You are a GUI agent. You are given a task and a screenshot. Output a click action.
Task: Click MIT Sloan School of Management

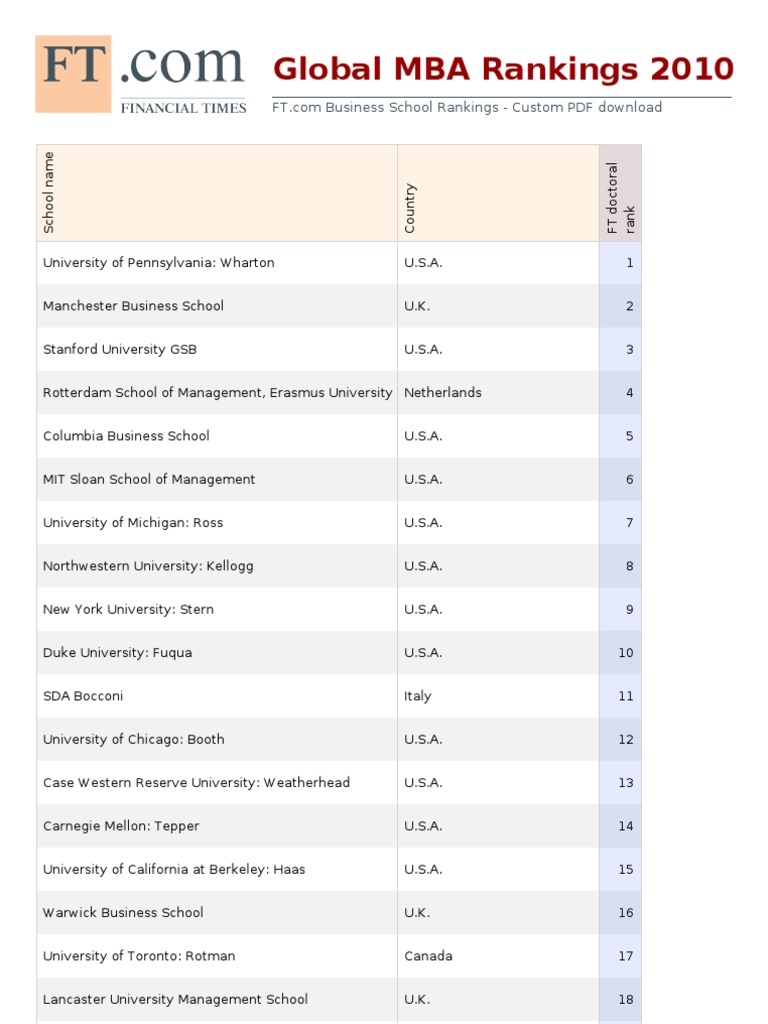[149, 480]
